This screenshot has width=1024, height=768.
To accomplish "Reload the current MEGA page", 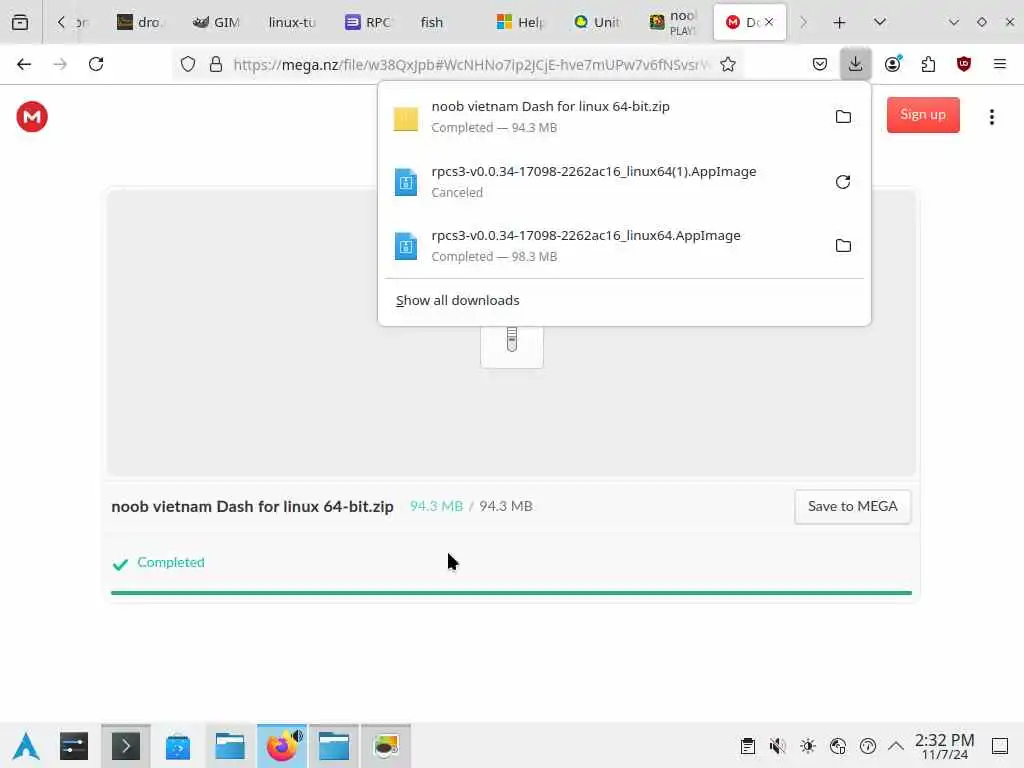I will pos(96,64).
